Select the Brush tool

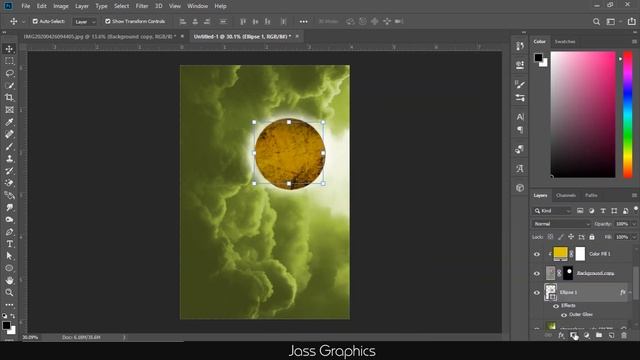point(9,147)
